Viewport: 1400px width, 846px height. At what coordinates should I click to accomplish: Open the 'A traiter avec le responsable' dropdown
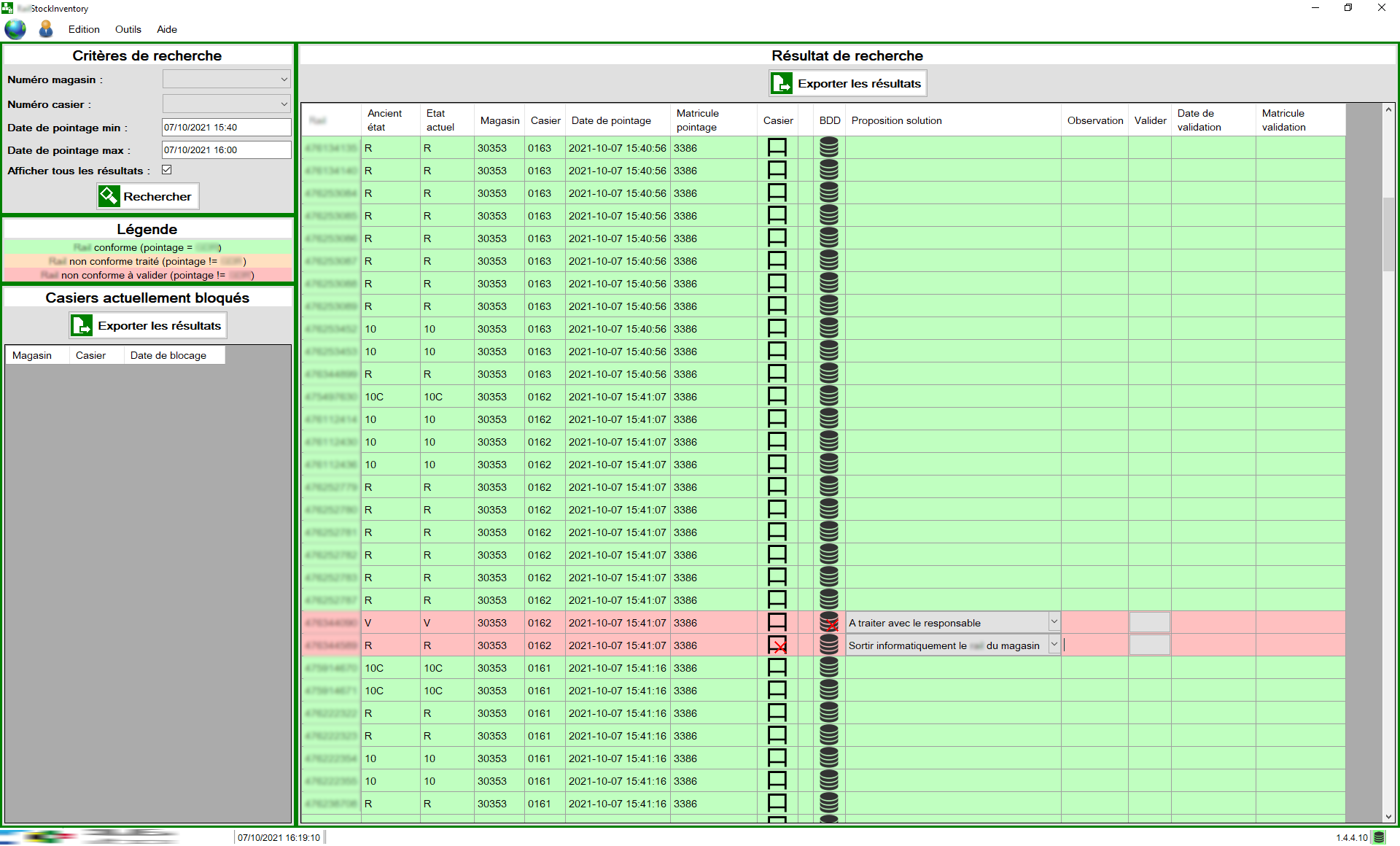pyautogui.click(x=1054, y=622)
